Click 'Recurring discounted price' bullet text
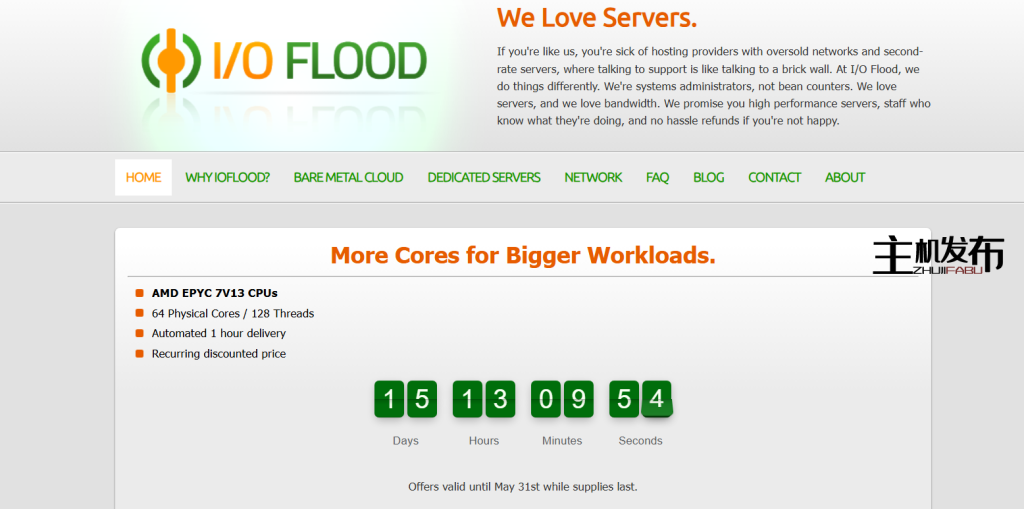Viewport: 1024px width, 509px height. tap(219, 353)
